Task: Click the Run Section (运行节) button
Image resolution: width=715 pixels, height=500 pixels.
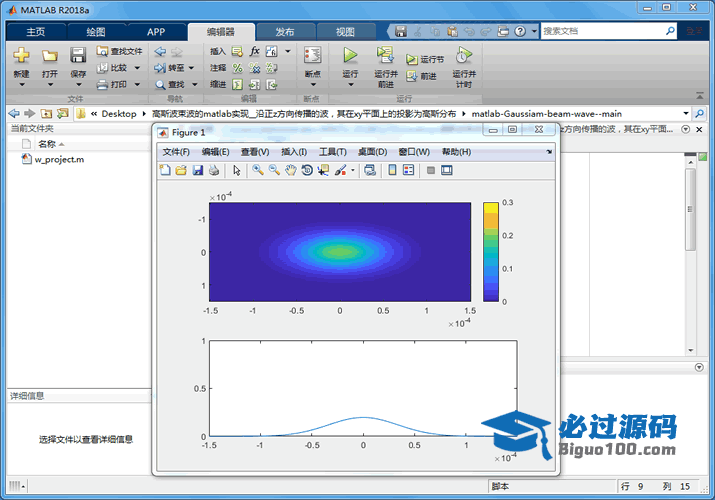Action: click(425, 59)
